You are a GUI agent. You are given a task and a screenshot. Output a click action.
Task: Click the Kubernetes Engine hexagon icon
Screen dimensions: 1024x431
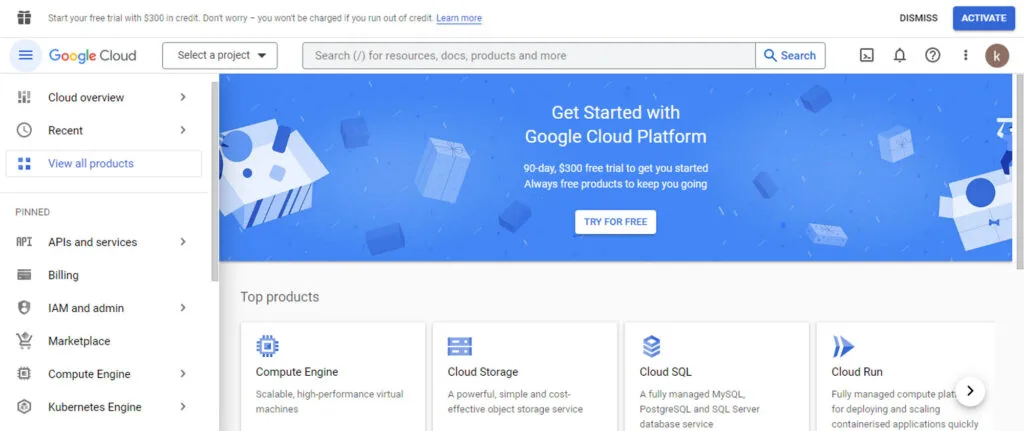[x=24, y=407]
